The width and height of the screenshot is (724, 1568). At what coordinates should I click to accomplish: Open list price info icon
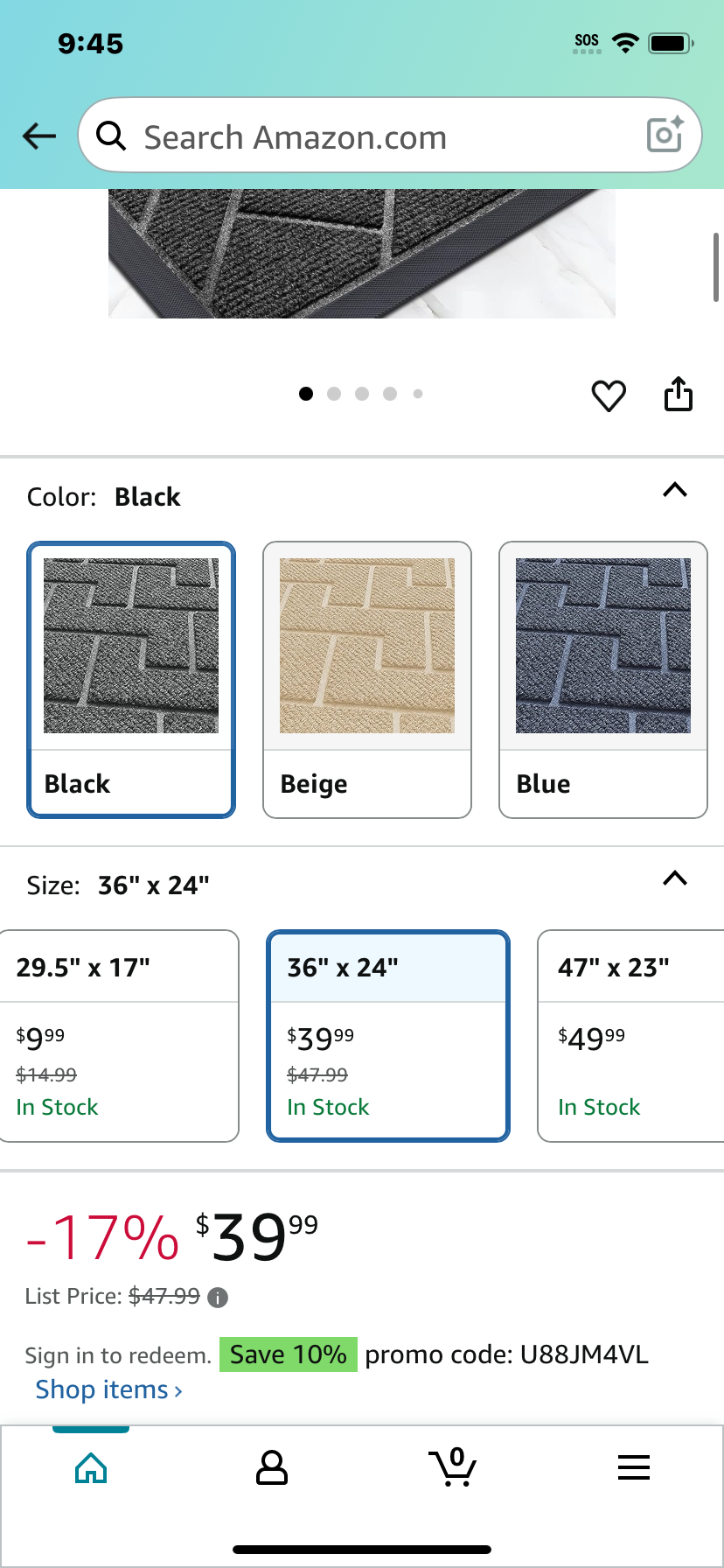219,1298
